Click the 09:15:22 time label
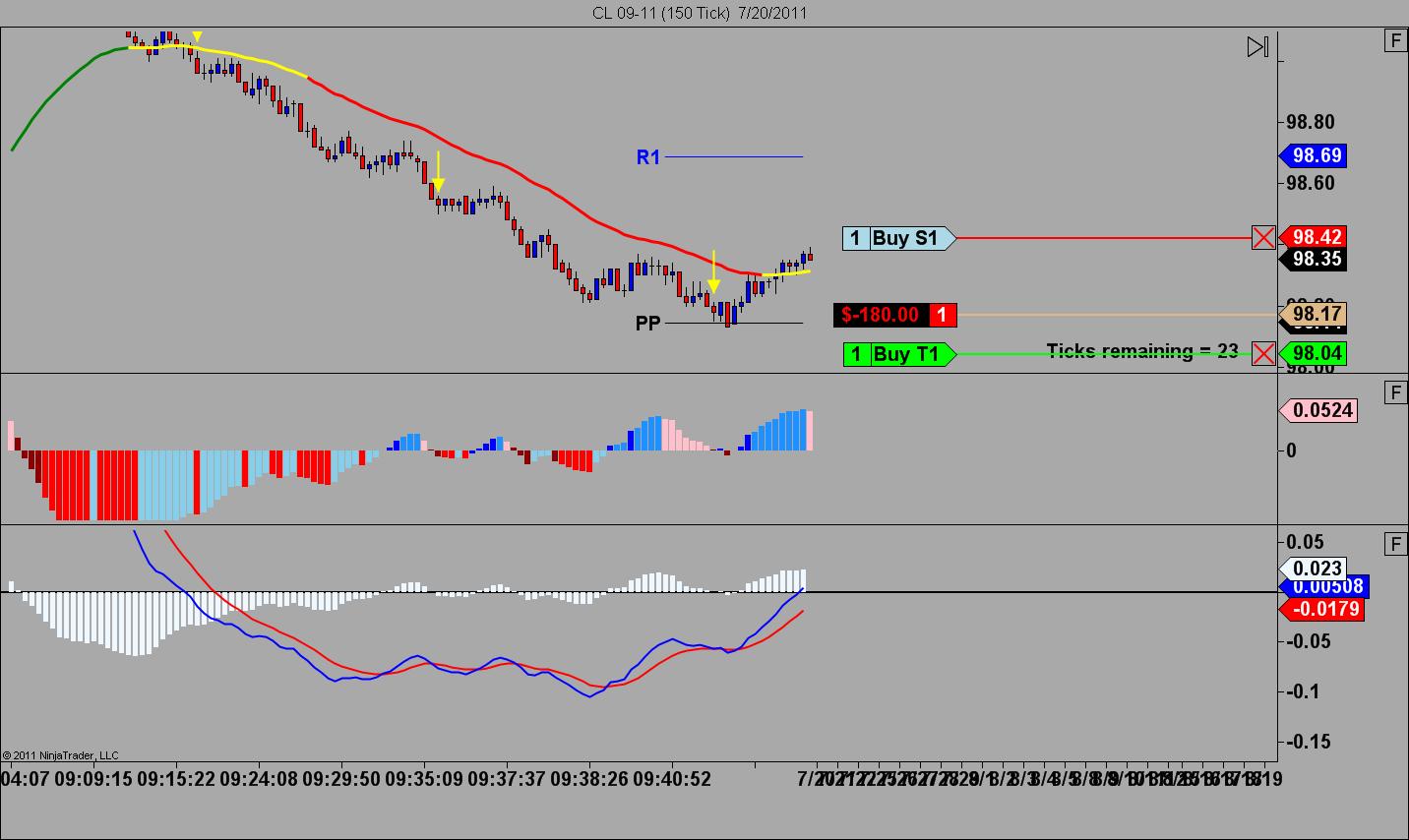 tap(176, 779)
